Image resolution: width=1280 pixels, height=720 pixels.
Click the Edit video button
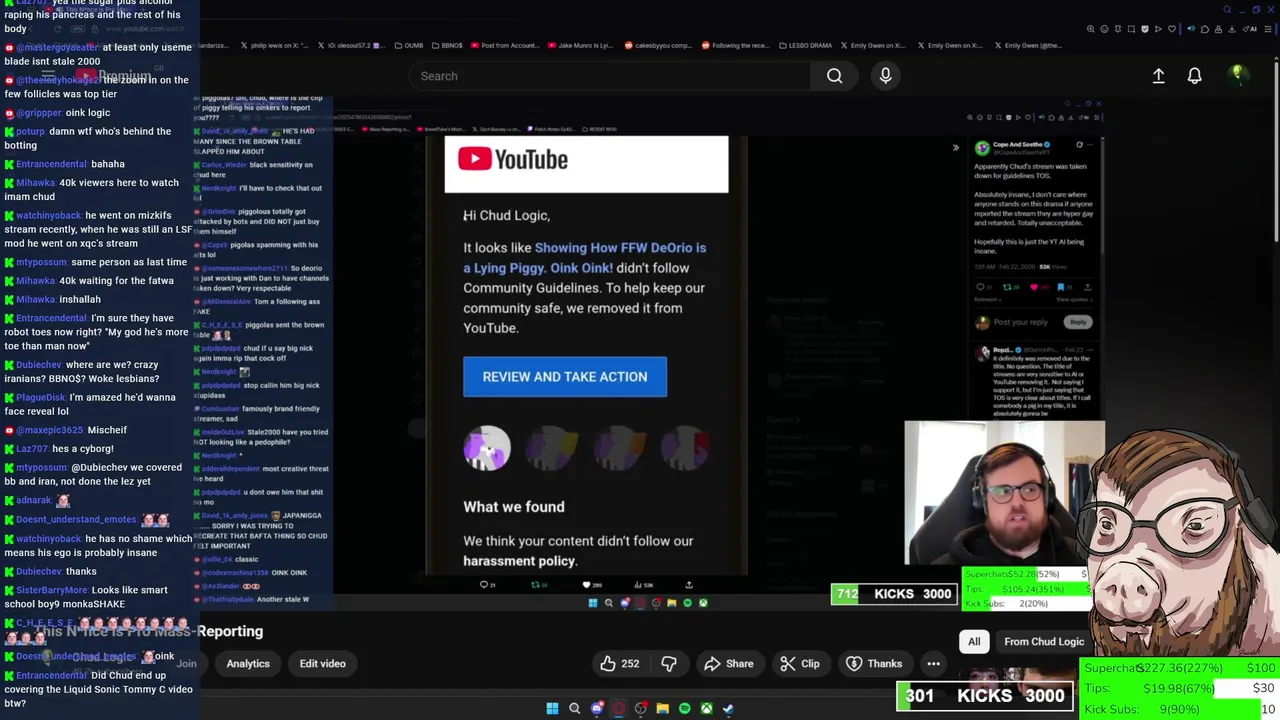tap(322, 663)
